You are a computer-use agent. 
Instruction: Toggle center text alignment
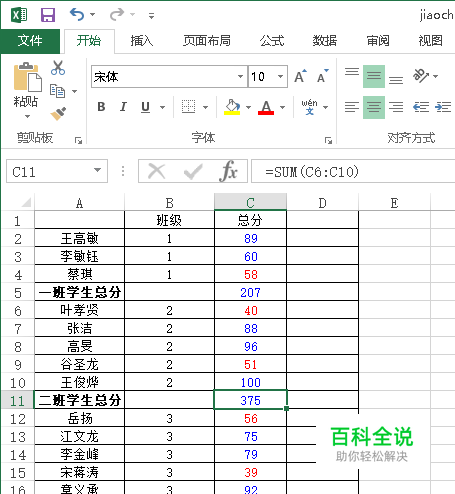374,107
